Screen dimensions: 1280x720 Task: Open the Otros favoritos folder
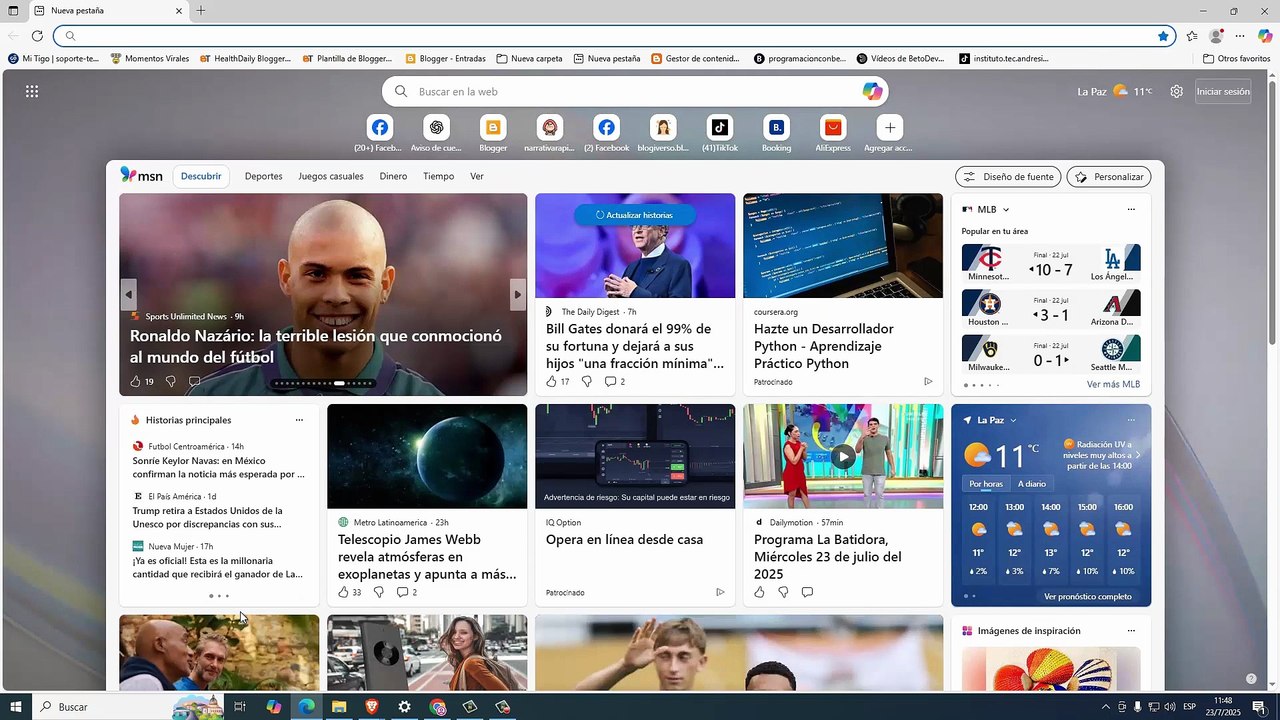(x=1237, y=59)
